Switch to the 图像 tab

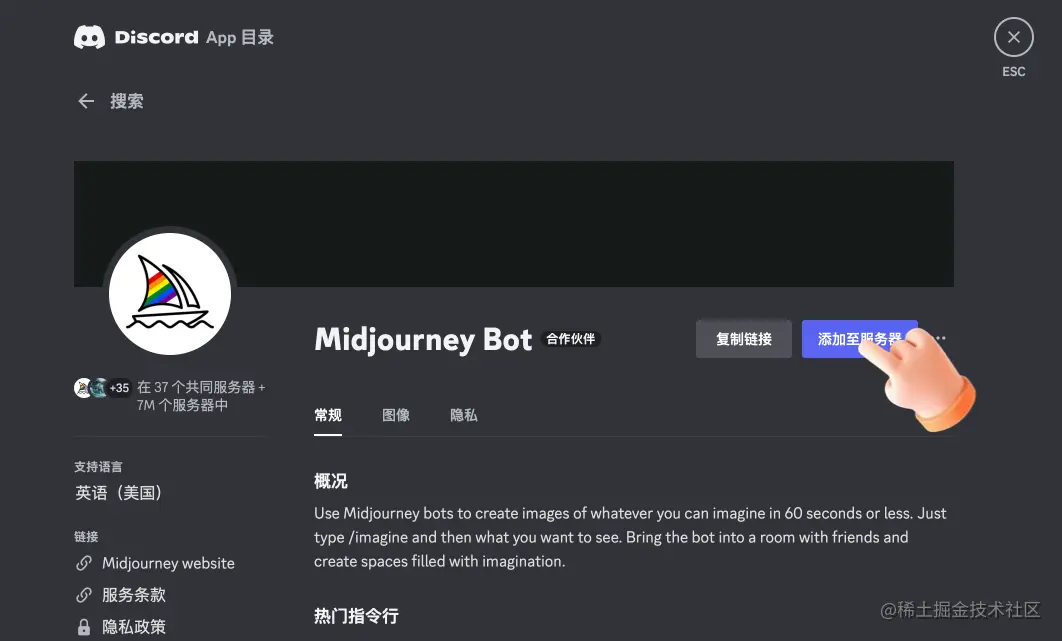point(396,415)
